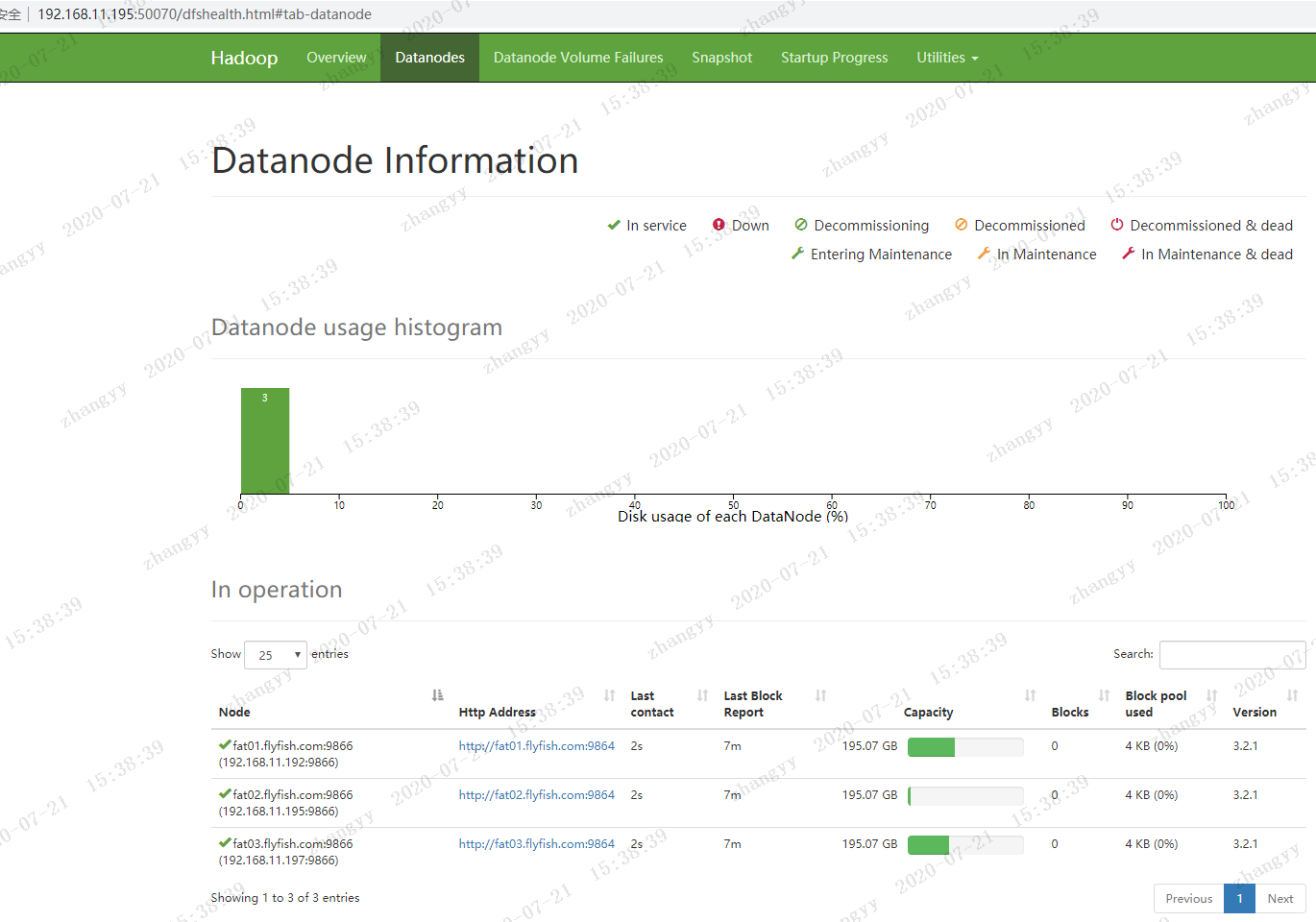Image resolution: width=1316 pixels, height=922 pixels.
Task: Open Datanode Volume Failures tab
Action: [578, 58]
